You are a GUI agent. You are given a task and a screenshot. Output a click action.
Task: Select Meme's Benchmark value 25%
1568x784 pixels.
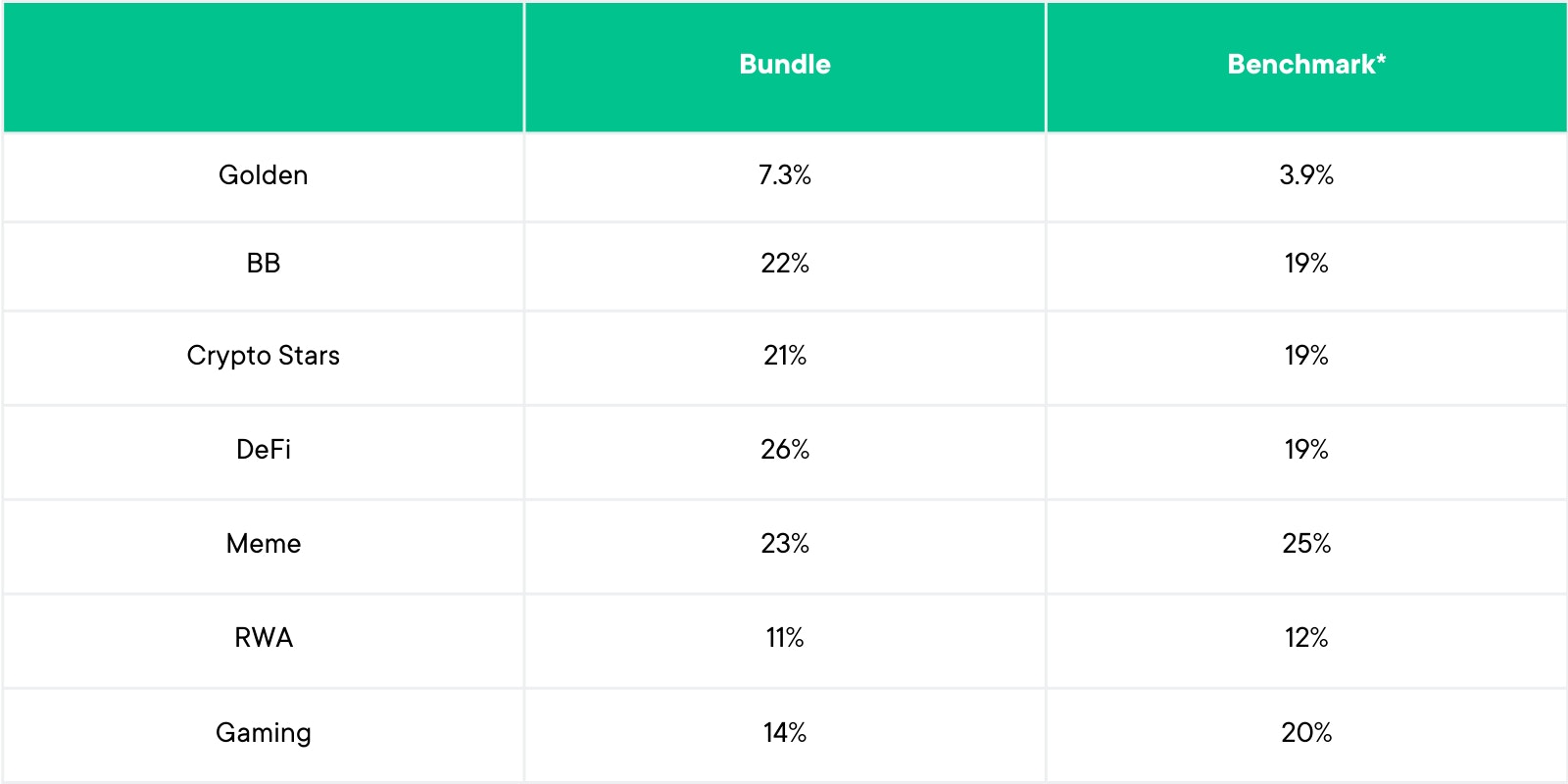[1306, 544]
